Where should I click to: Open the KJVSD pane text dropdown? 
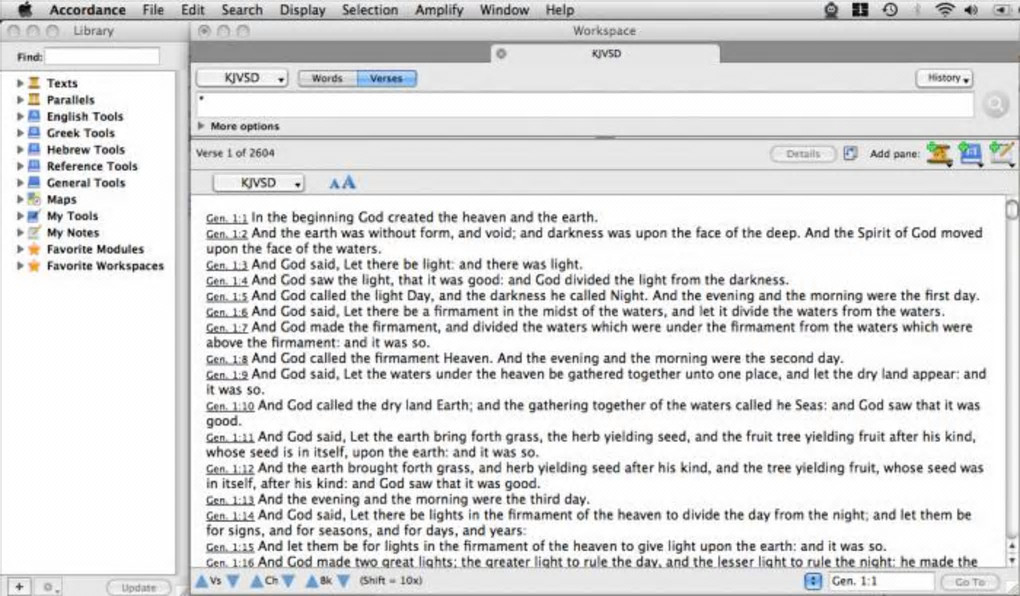tap(258, 183)
